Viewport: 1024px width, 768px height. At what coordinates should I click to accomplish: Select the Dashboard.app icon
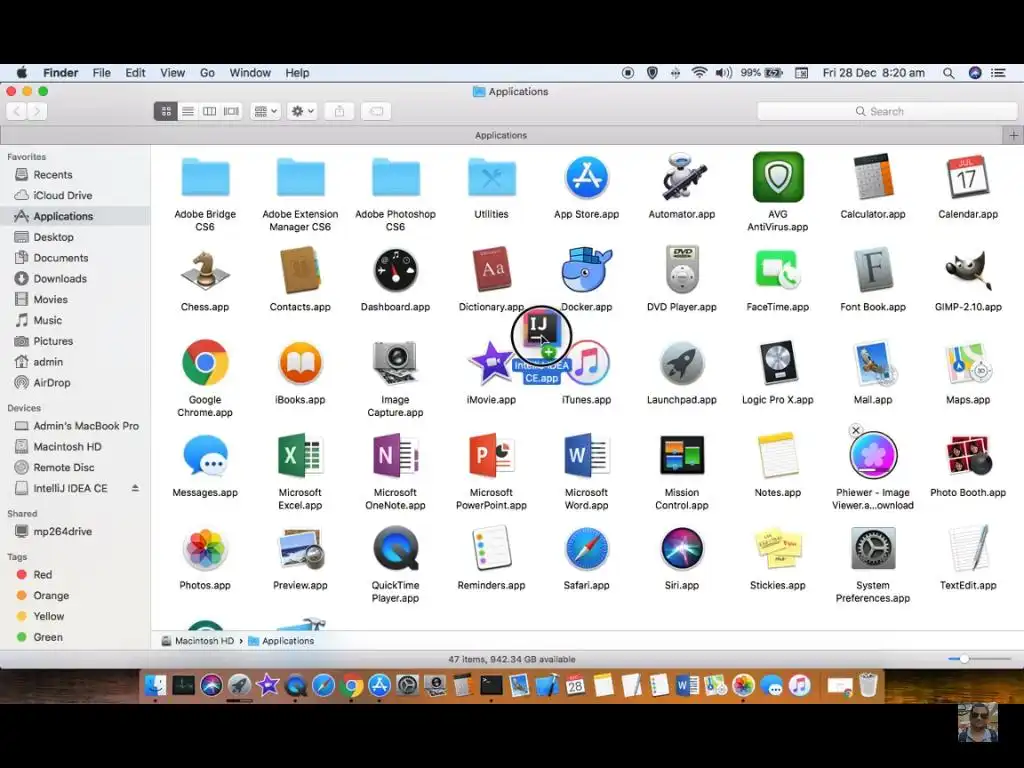[x=395, y=270]
